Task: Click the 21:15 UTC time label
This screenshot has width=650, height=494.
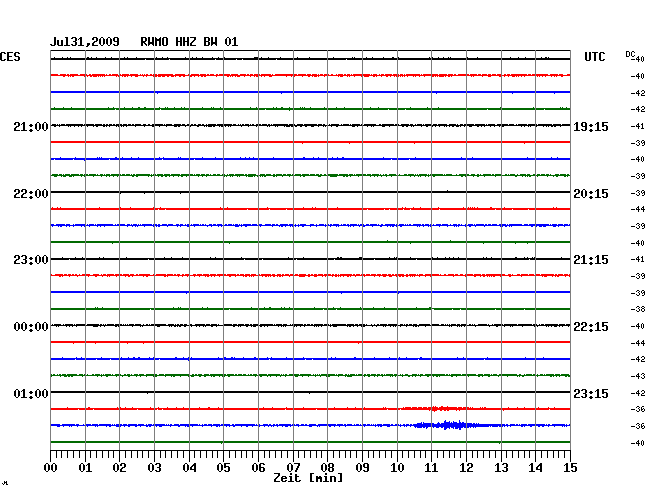Action: (x=591, y=260)
